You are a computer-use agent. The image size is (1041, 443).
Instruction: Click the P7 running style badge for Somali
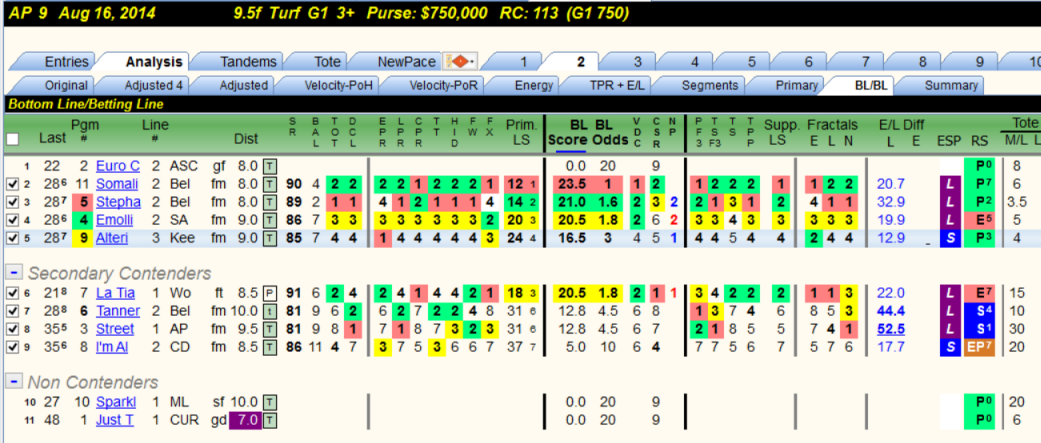tap(981, 184)
